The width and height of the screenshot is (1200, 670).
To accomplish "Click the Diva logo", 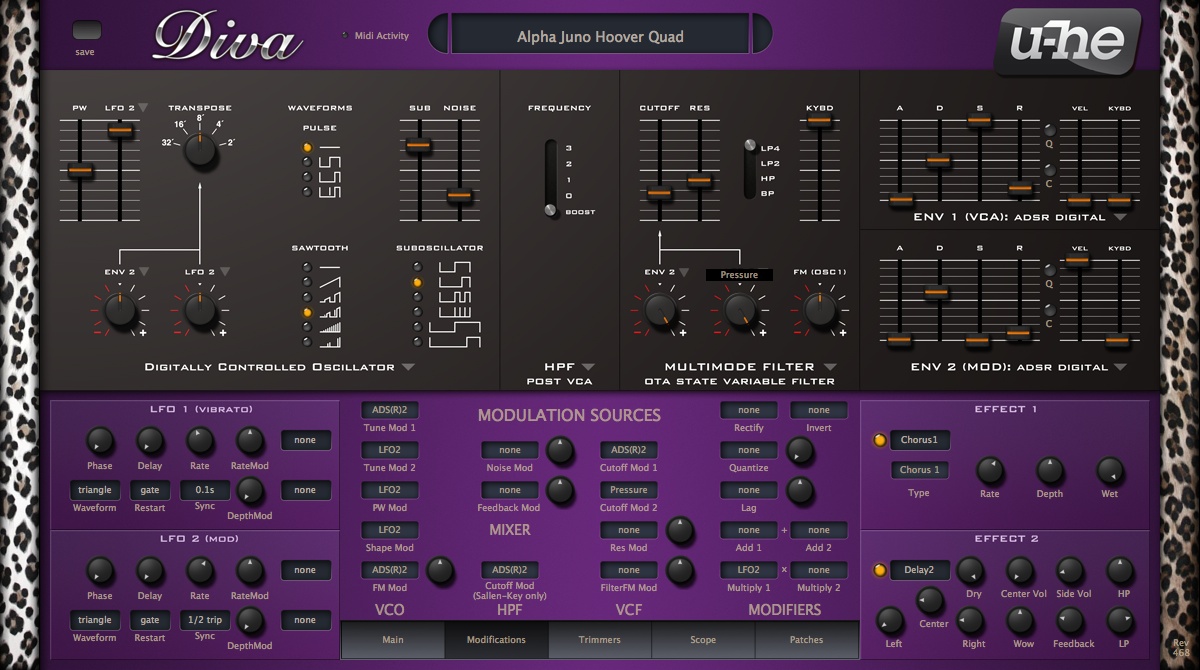I will click(227, 38).
